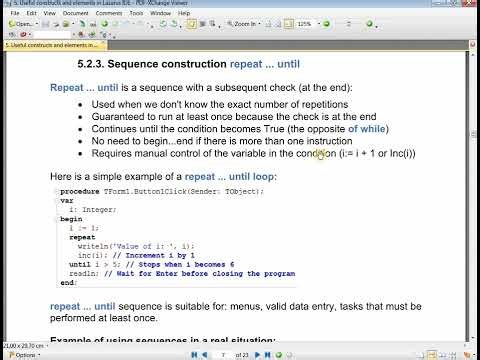
Task: Expand the Zoom In tool dropdown arrow
Action: (259, 24)
